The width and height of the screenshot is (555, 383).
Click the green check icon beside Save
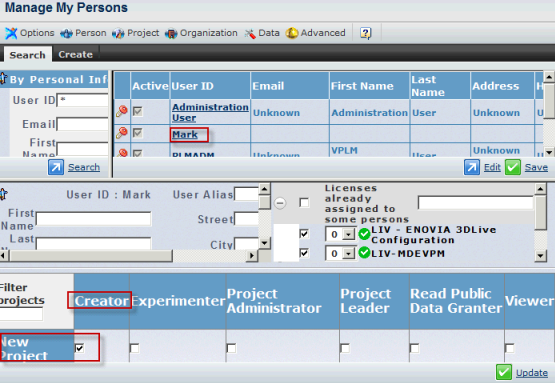[x=513, y=167]
